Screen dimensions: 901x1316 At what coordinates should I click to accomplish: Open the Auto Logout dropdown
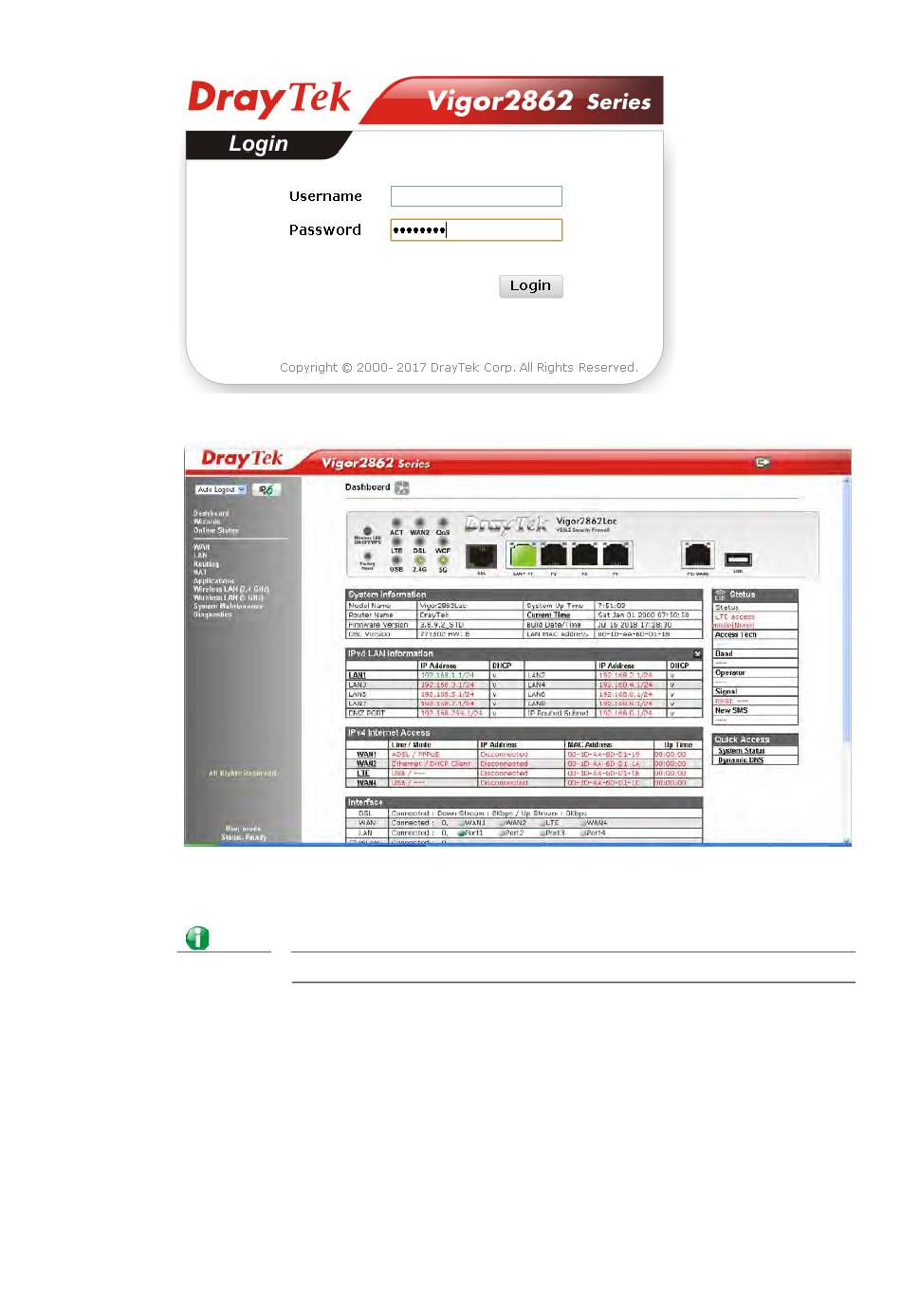point(221,489)
